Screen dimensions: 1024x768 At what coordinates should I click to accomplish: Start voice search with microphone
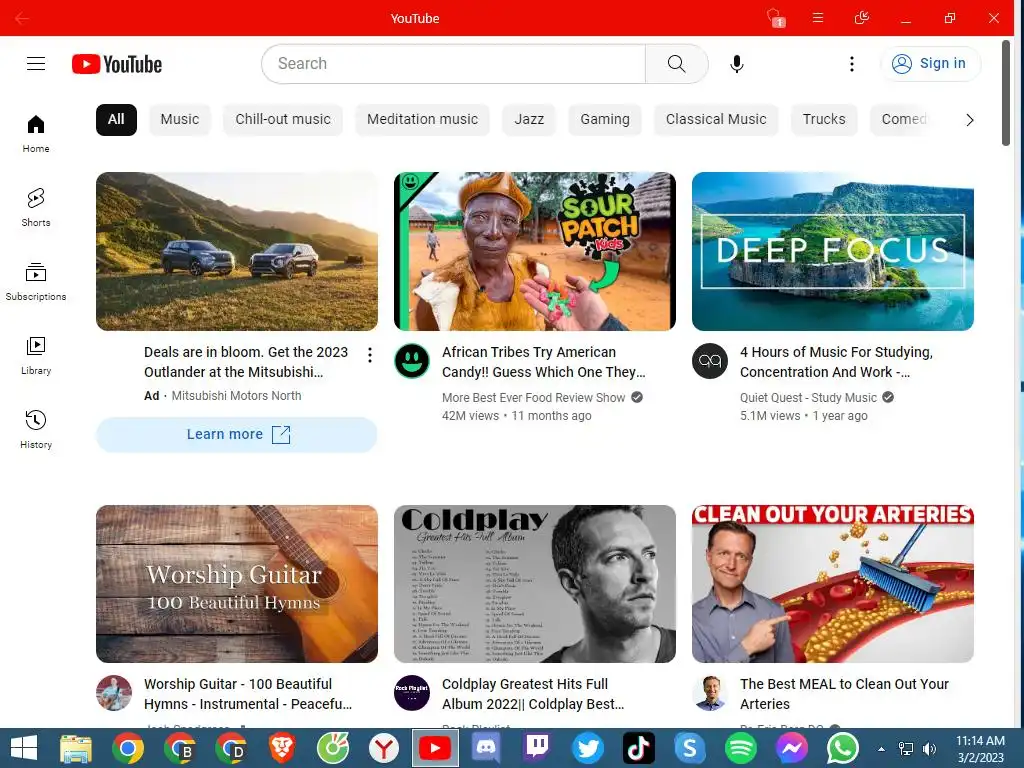click(x=737, y=63)
